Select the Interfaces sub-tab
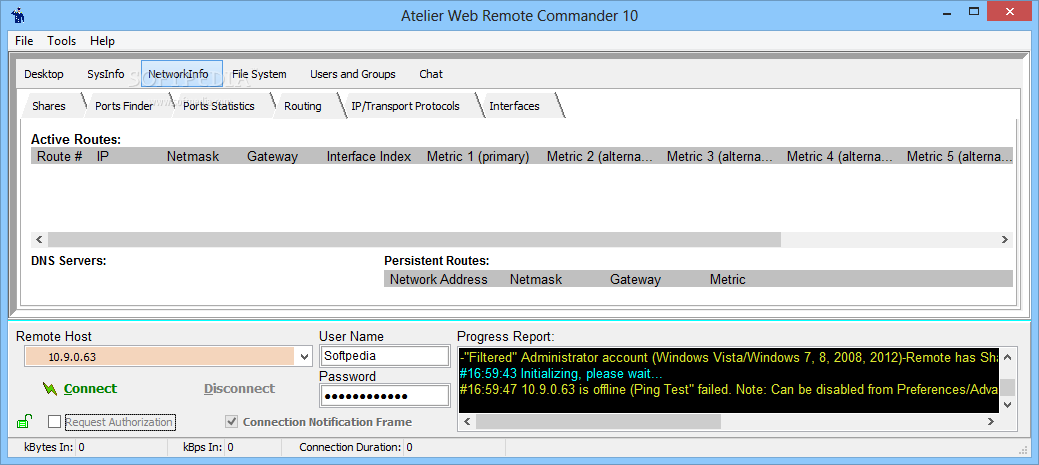Image resolution: width=1039 pixels, height=465 pixels. 514,106
